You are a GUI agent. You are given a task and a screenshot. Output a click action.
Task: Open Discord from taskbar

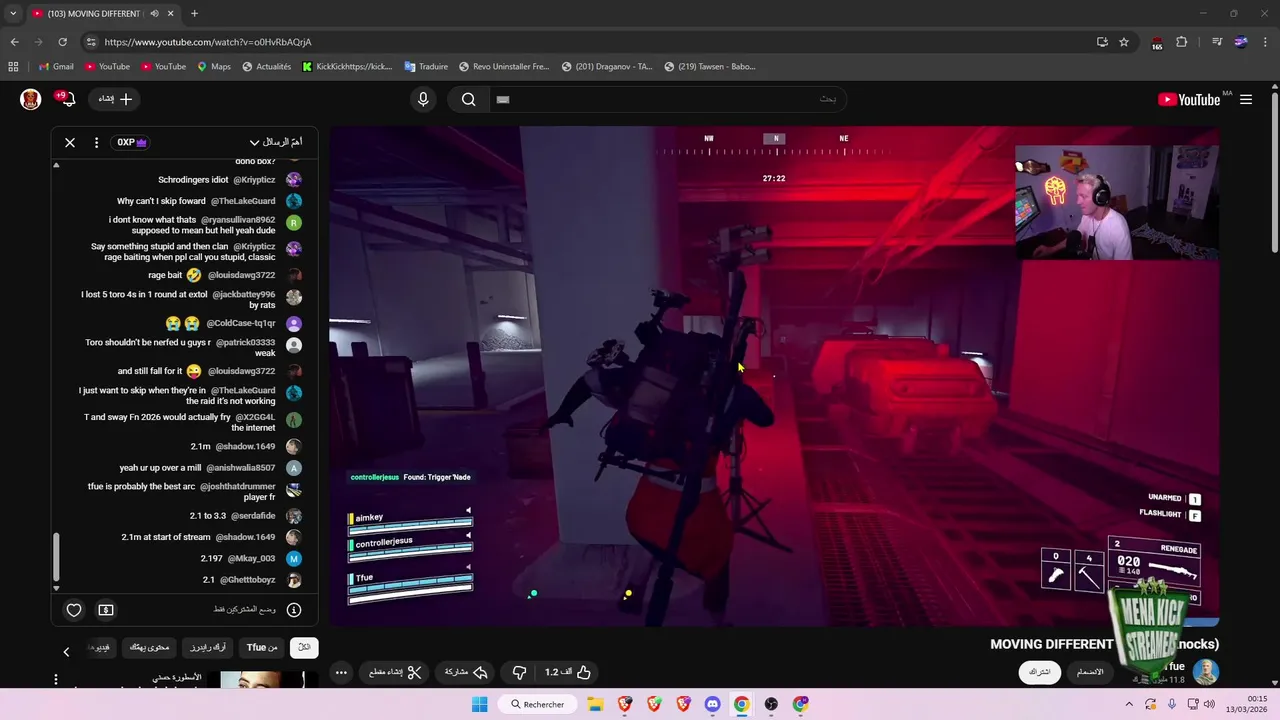click(712, 704)
